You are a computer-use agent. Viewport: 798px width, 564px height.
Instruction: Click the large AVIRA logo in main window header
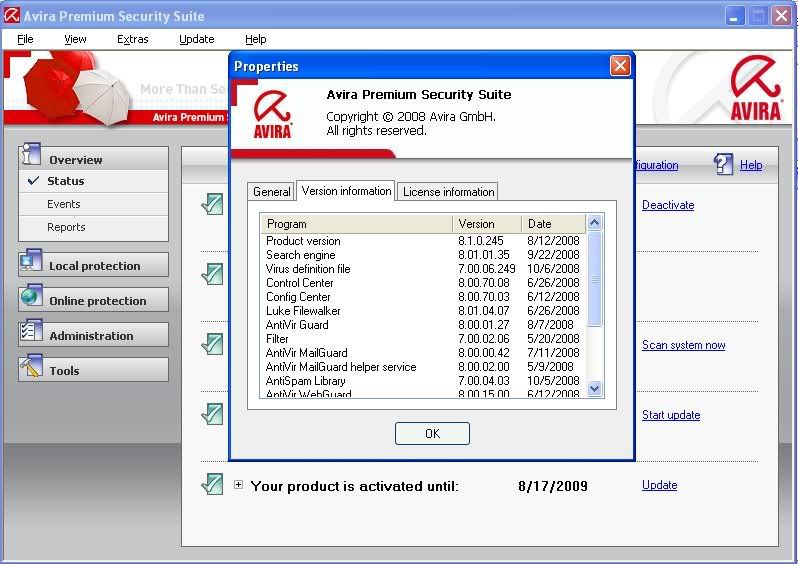pos(755,88)
